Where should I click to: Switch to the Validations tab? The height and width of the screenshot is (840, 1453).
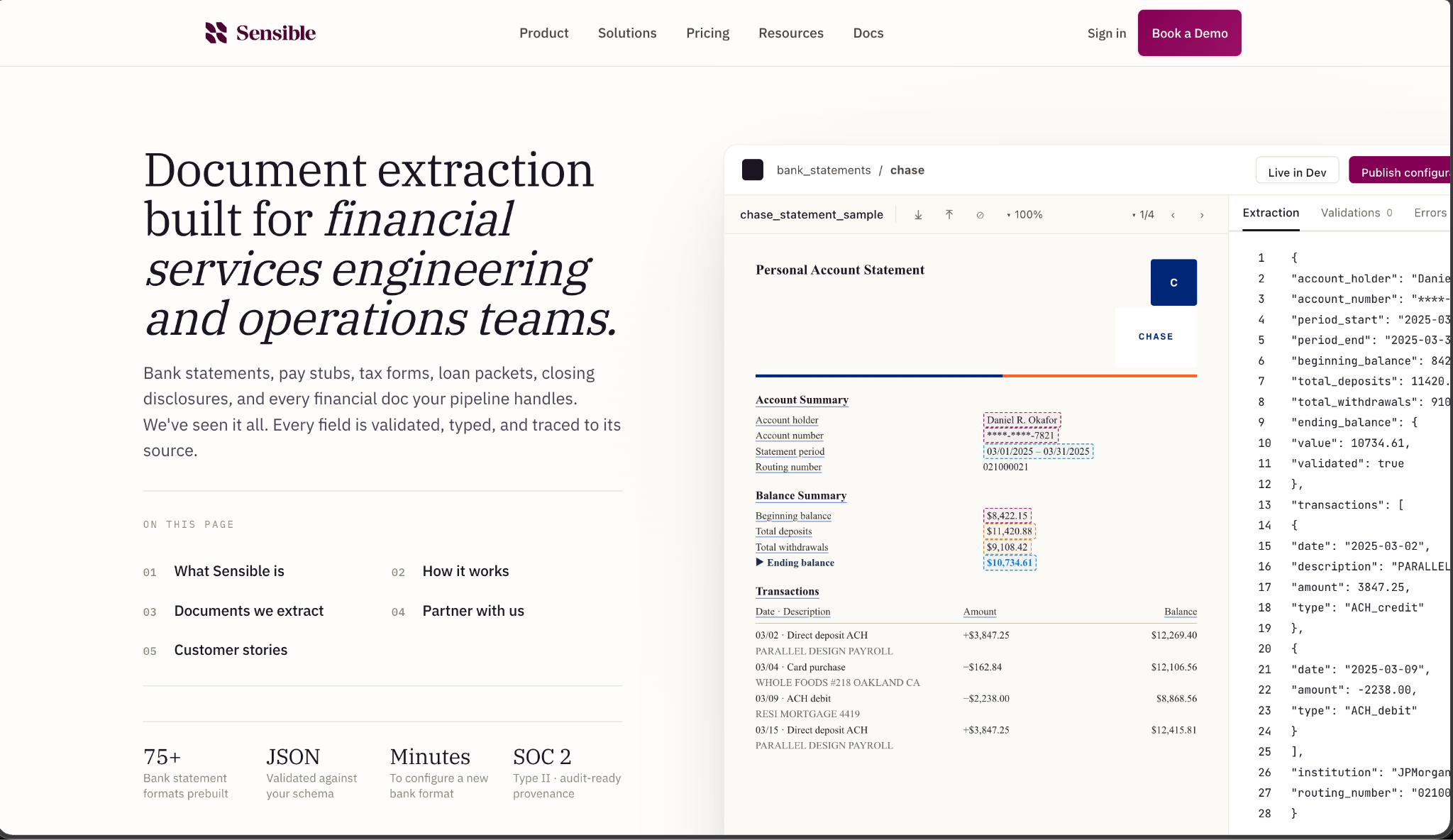point(1357,213)
